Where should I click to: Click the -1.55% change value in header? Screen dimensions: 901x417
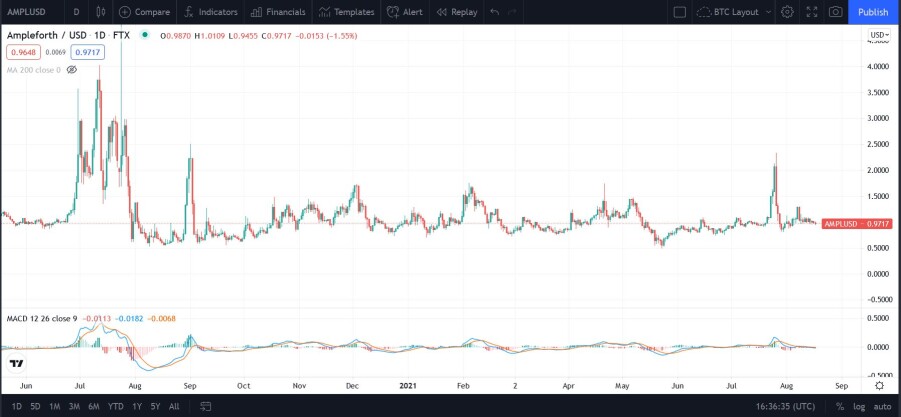341,36
